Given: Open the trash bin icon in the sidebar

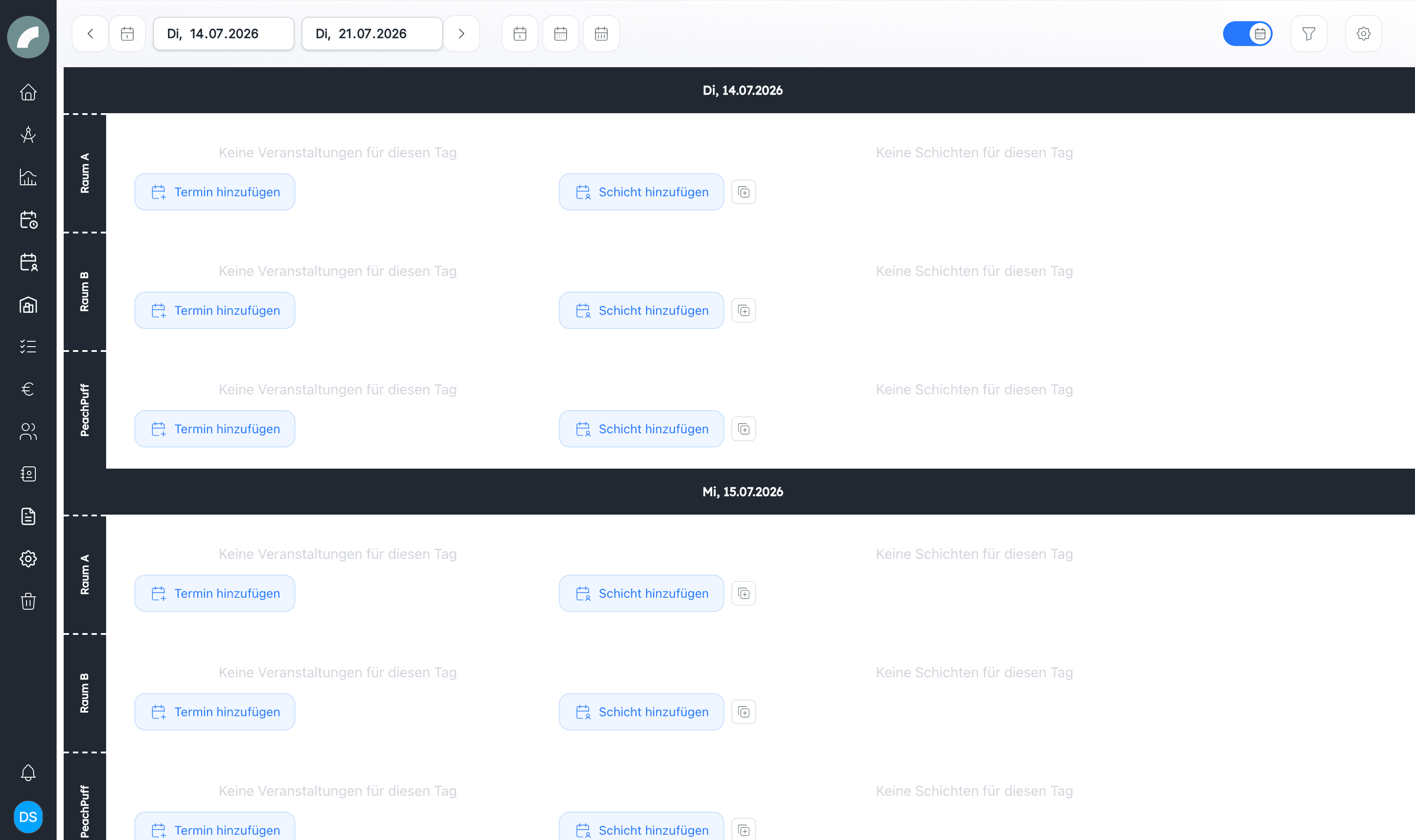Looking at the screenshot, I should tap(28, 600).
